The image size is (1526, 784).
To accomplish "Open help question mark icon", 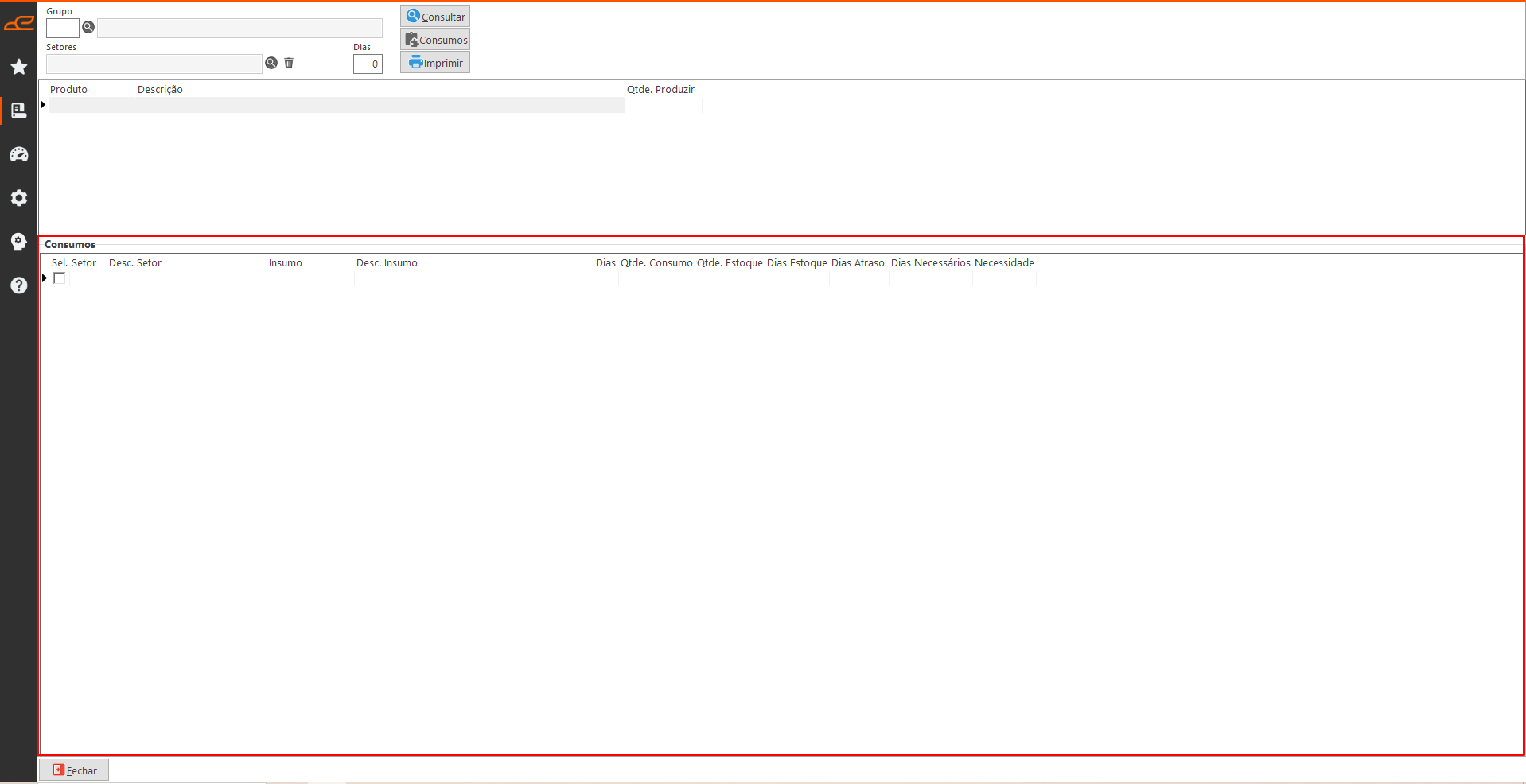I will click(x=19, y=285).
